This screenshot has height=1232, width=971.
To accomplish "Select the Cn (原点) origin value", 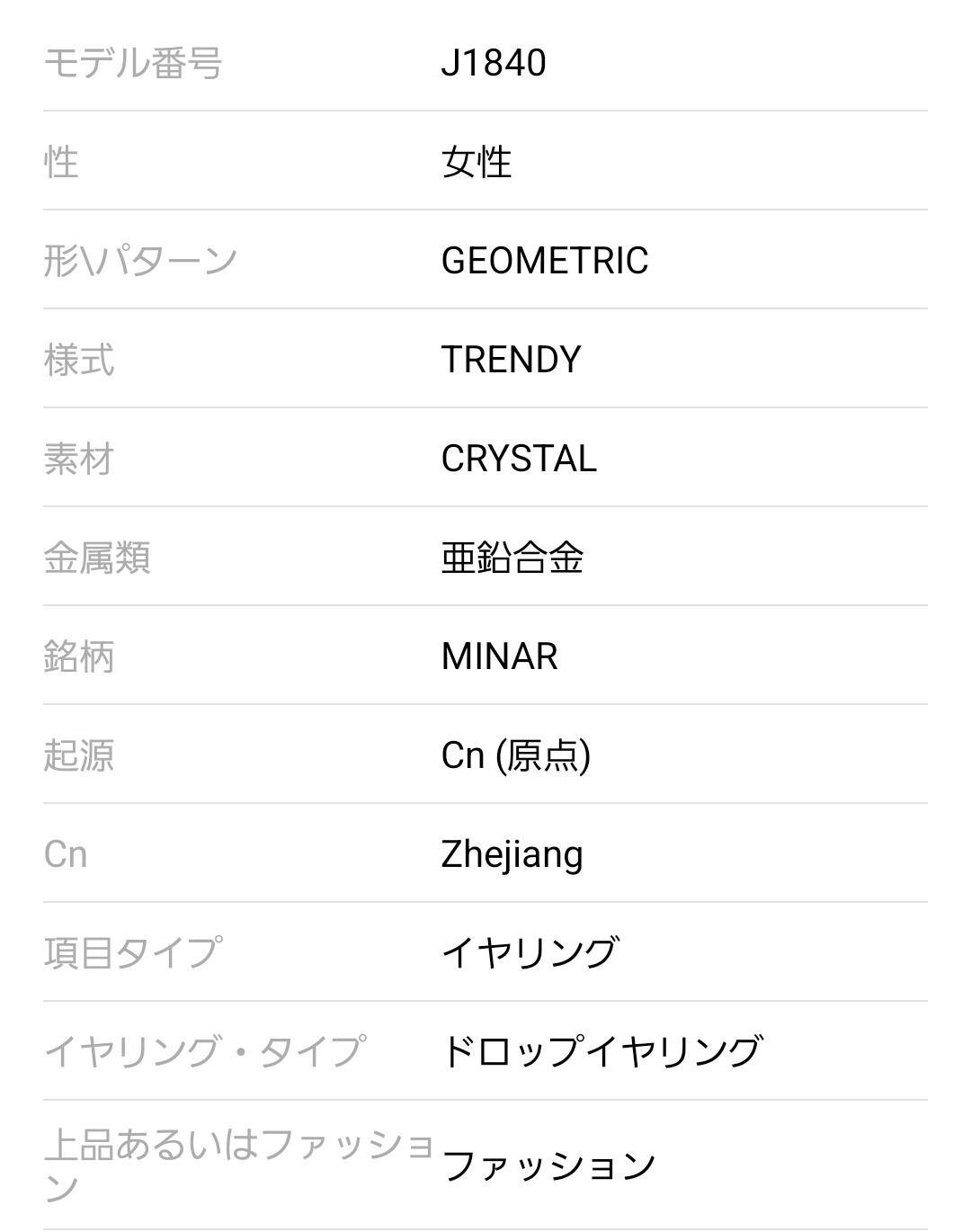I will 515,755.
